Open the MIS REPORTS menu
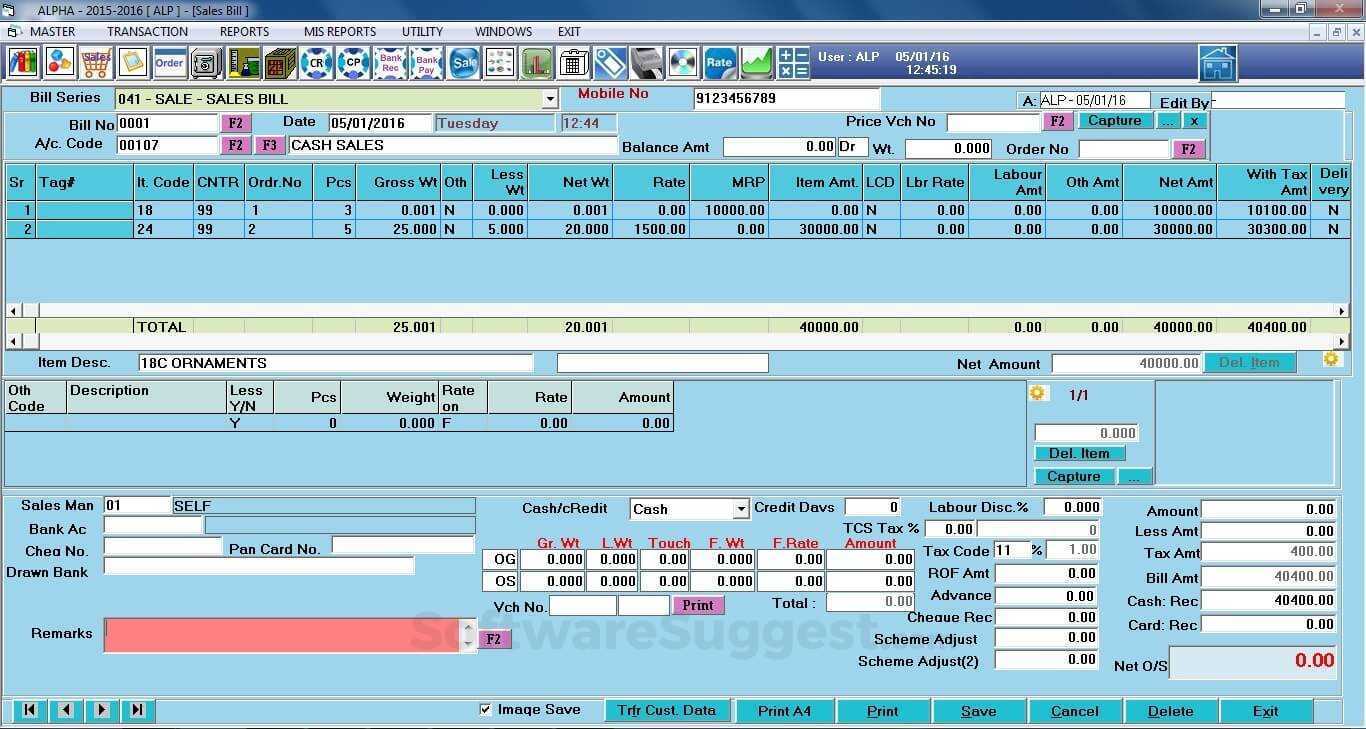The image size is (1366, 729). tap(339, 31)
